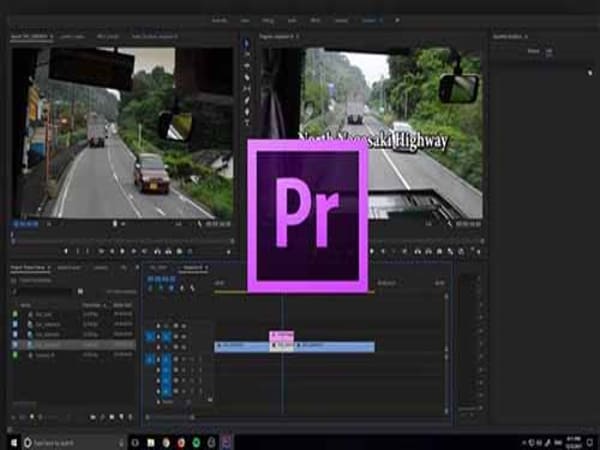Click the trash Clear icon in Project panel
Viewport: 600px width, 450px height.
coord(131,417)
